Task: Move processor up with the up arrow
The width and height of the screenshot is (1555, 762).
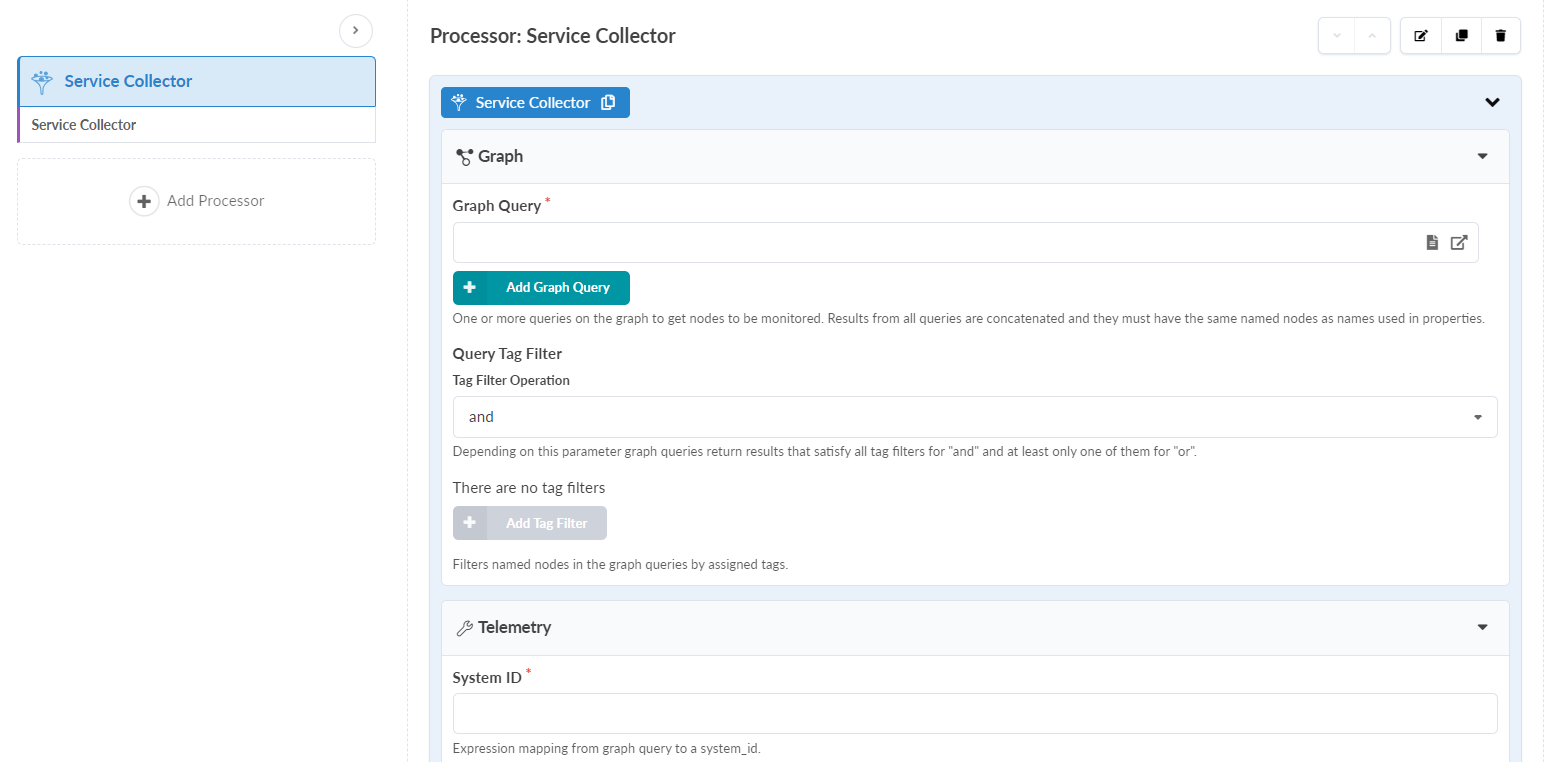Action: coord(1372,36)
